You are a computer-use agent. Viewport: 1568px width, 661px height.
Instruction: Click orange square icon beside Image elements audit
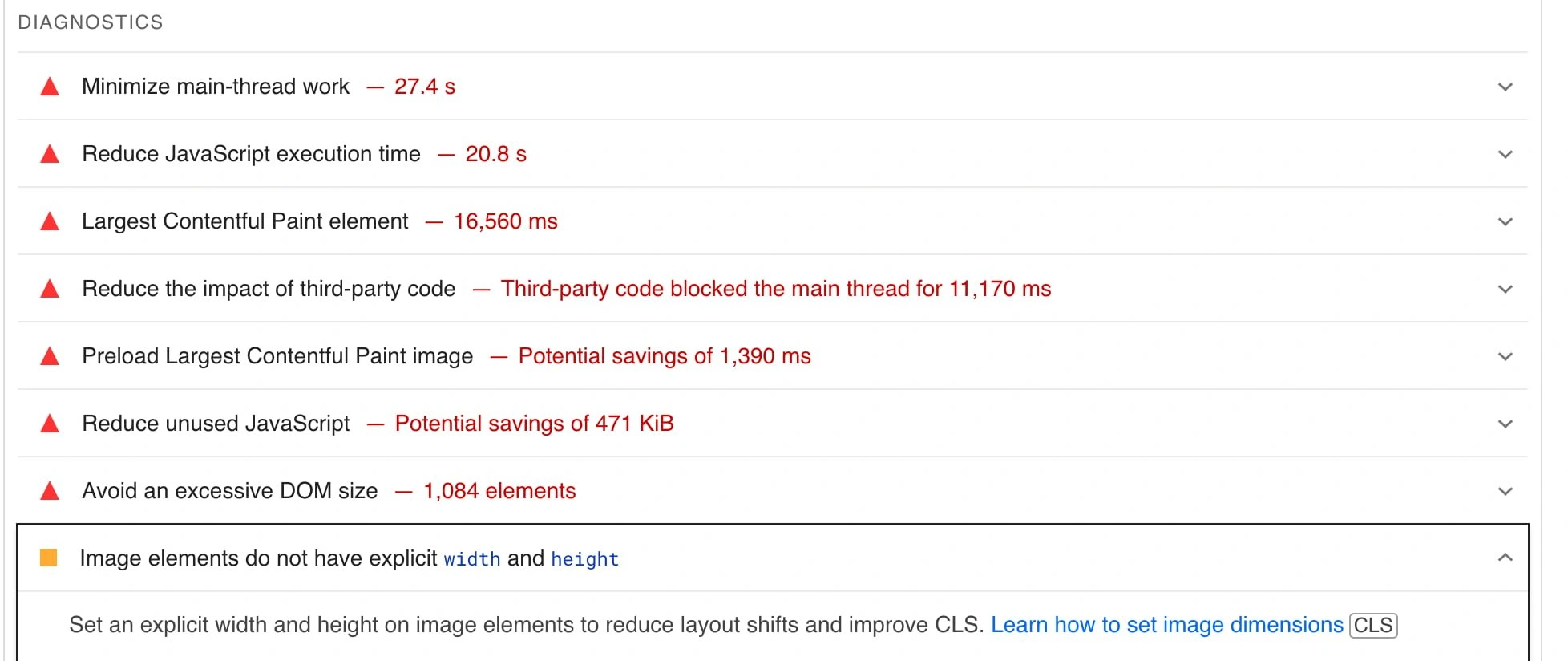49,558
